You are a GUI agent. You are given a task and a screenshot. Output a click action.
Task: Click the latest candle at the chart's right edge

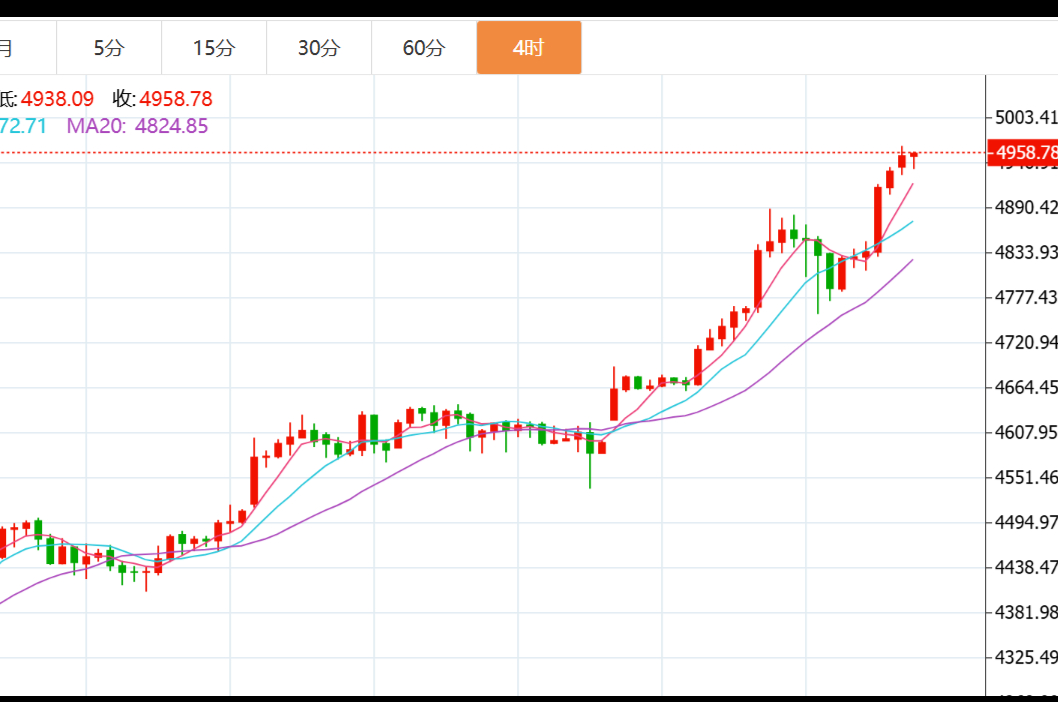[x=913, y=156]
